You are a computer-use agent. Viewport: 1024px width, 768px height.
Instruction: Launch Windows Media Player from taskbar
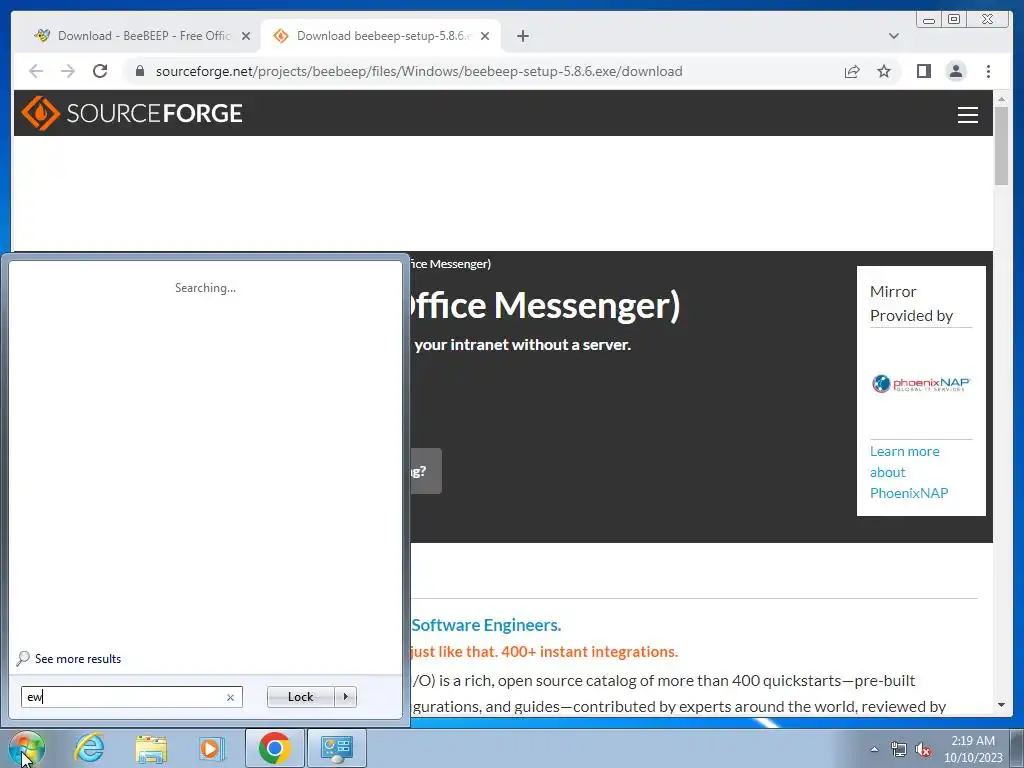pyautogui.click(x=211, y=748)
